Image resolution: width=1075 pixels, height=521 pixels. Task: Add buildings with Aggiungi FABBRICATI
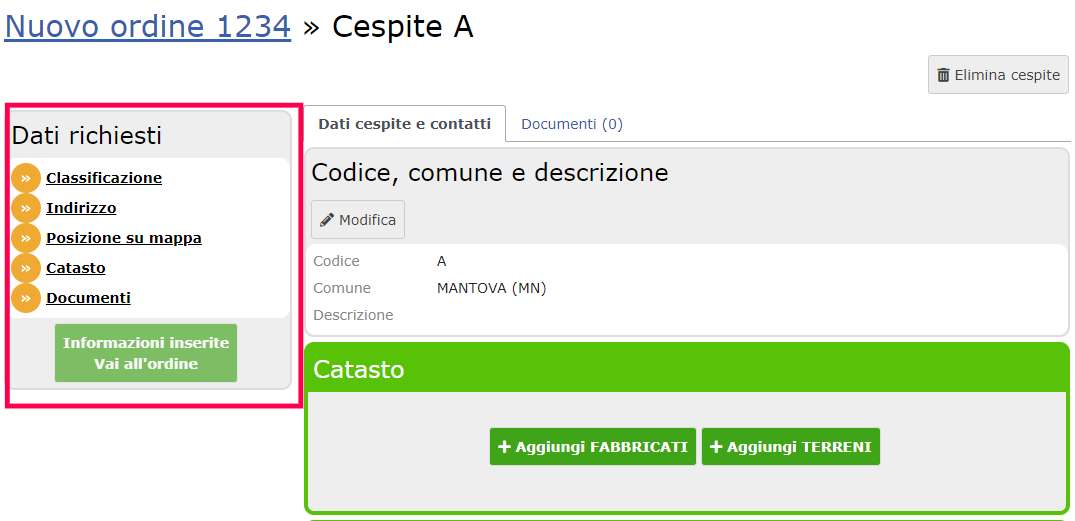[593, 447]
